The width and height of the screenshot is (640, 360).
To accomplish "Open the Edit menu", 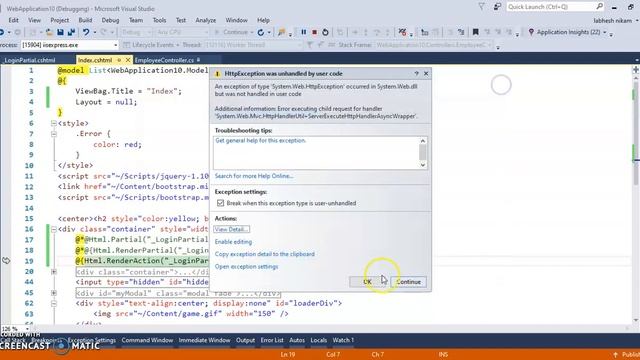I will click(x=13, y=20).
